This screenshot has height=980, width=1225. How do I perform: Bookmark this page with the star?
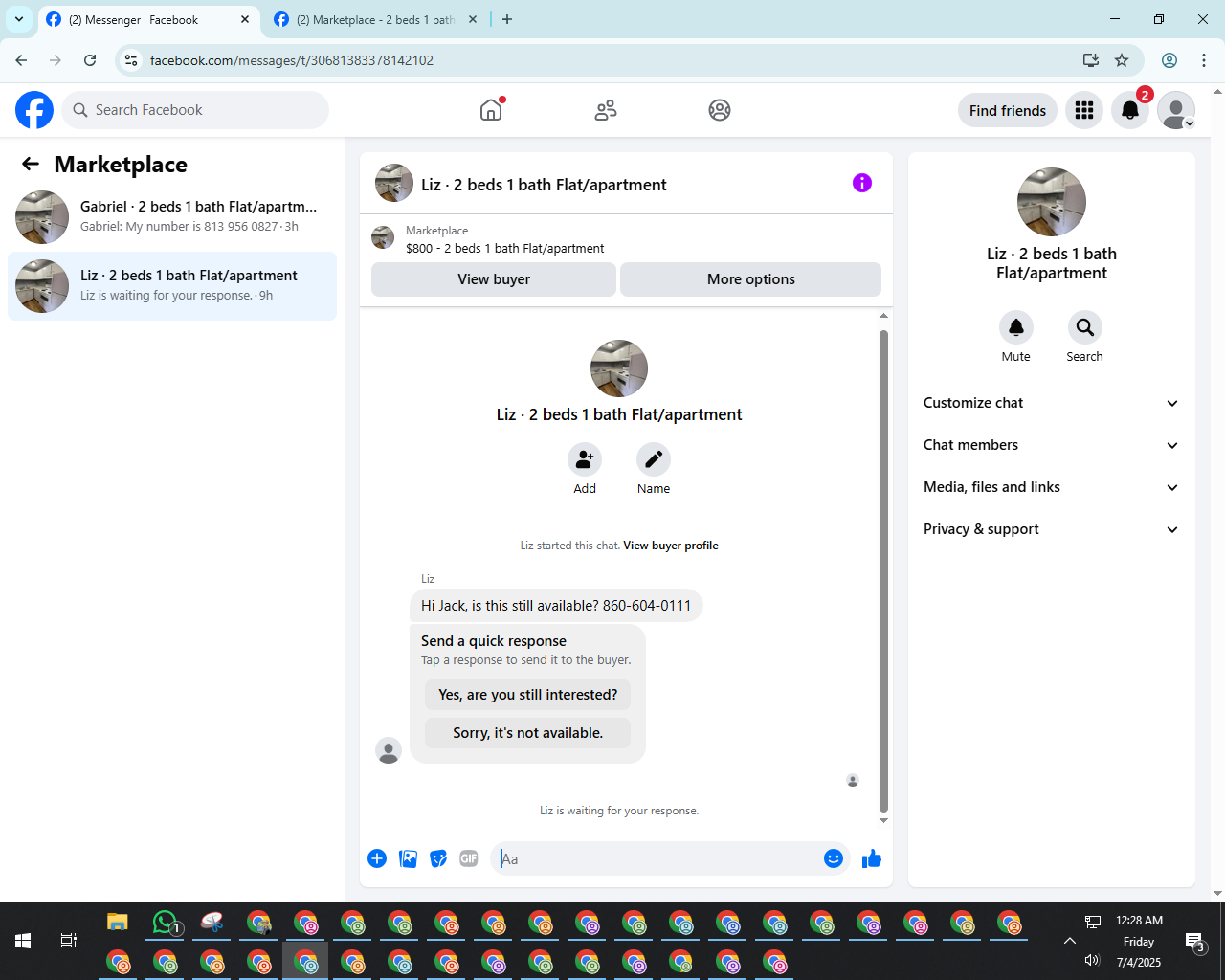tap(1122, 60)
